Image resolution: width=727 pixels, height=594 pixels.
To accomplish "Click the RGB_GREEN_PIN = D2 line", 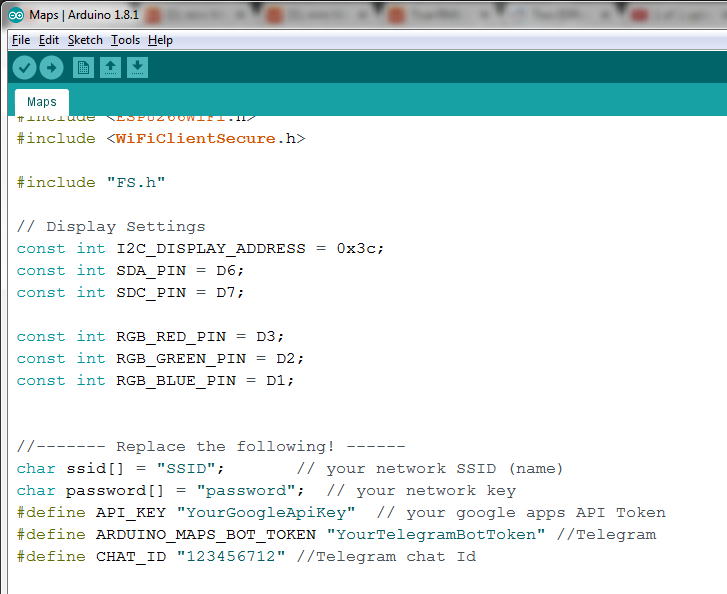I will point(160,359).
